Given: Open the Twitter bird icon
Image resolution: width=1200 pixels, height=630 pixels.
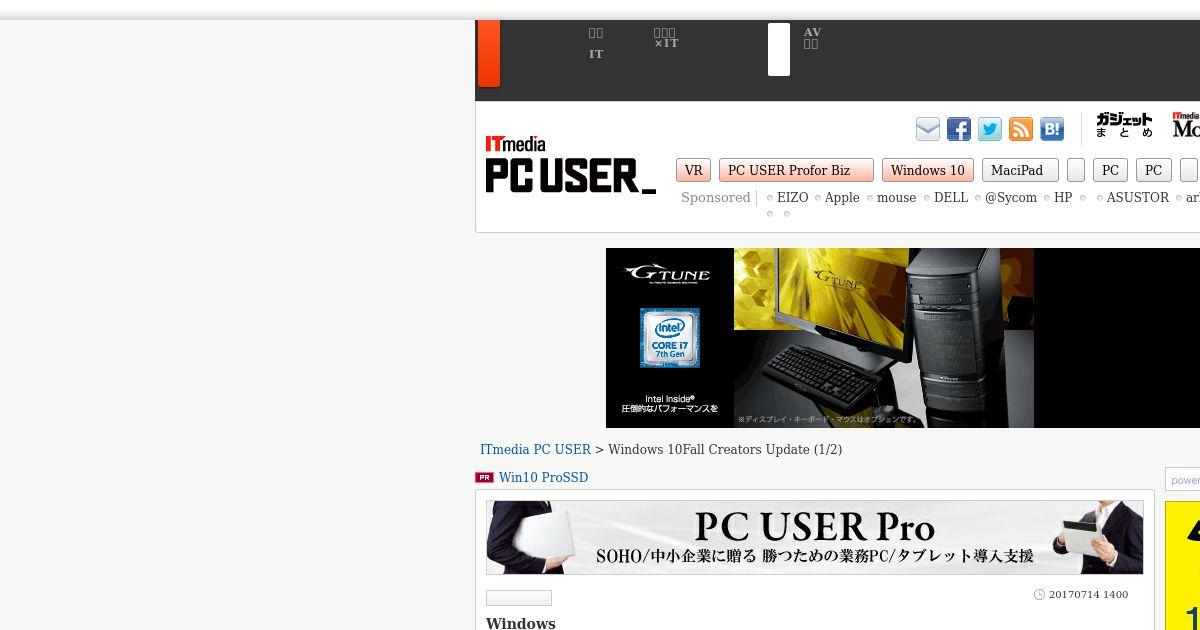Looking at the screenshot, I should (x=990, y=129).
